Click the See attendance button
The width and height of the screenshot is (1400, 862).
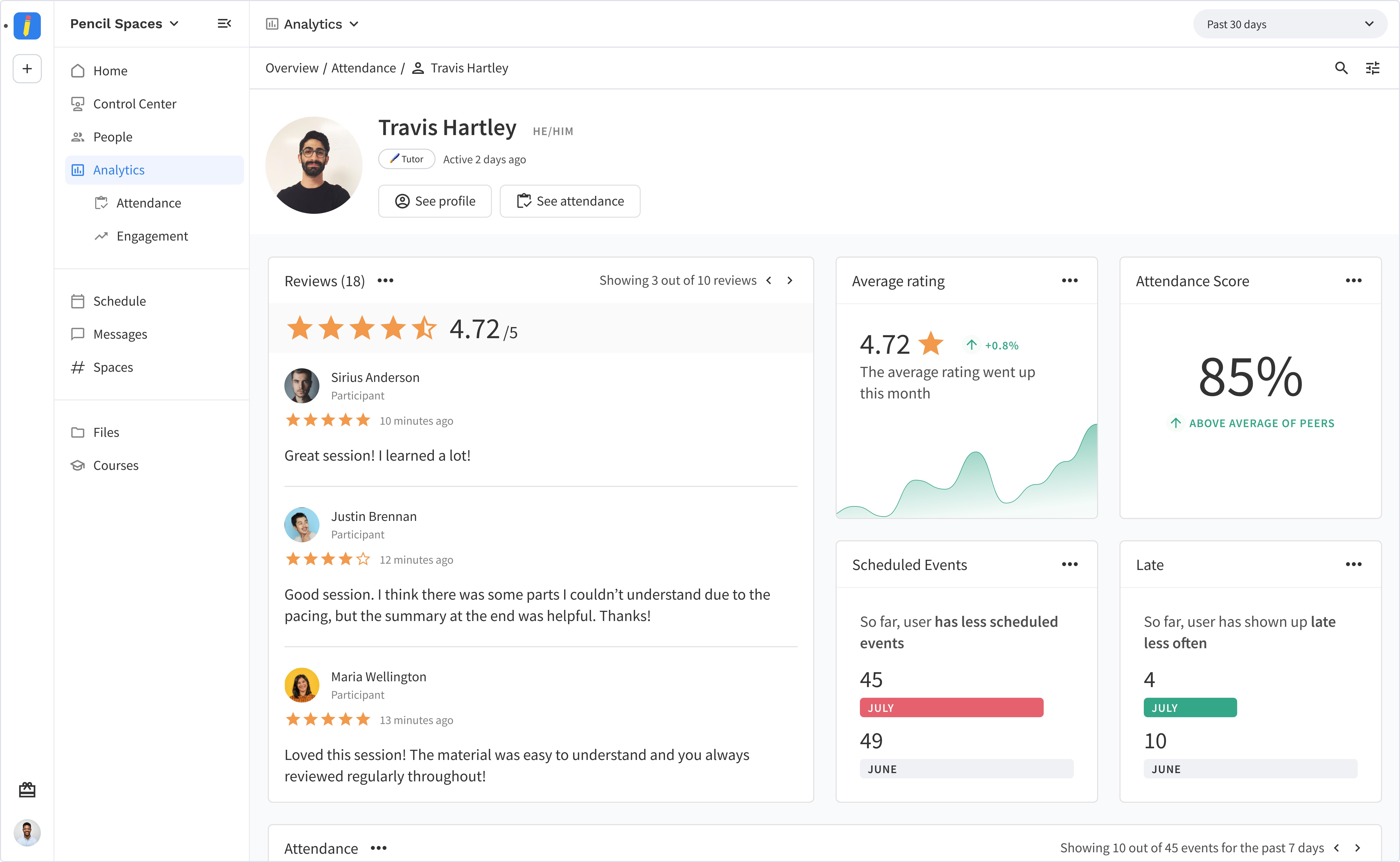tap(570, 201)
